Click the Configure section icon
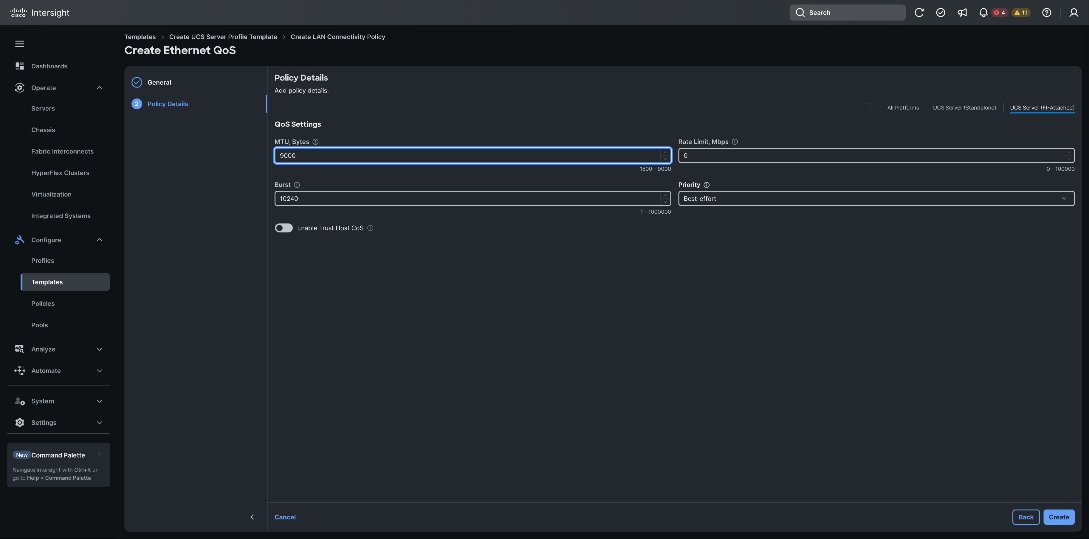Image resolution: width=1089 pixels, height=539 pixels. 19,240
